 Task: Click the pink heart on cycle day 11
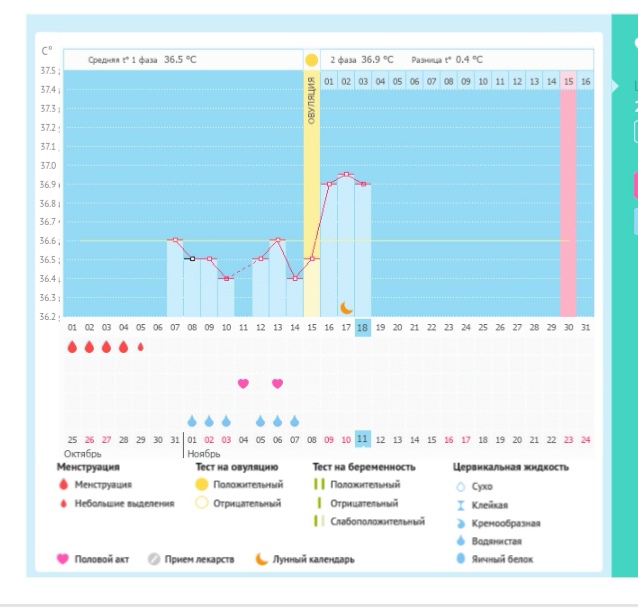click(243, 383)
